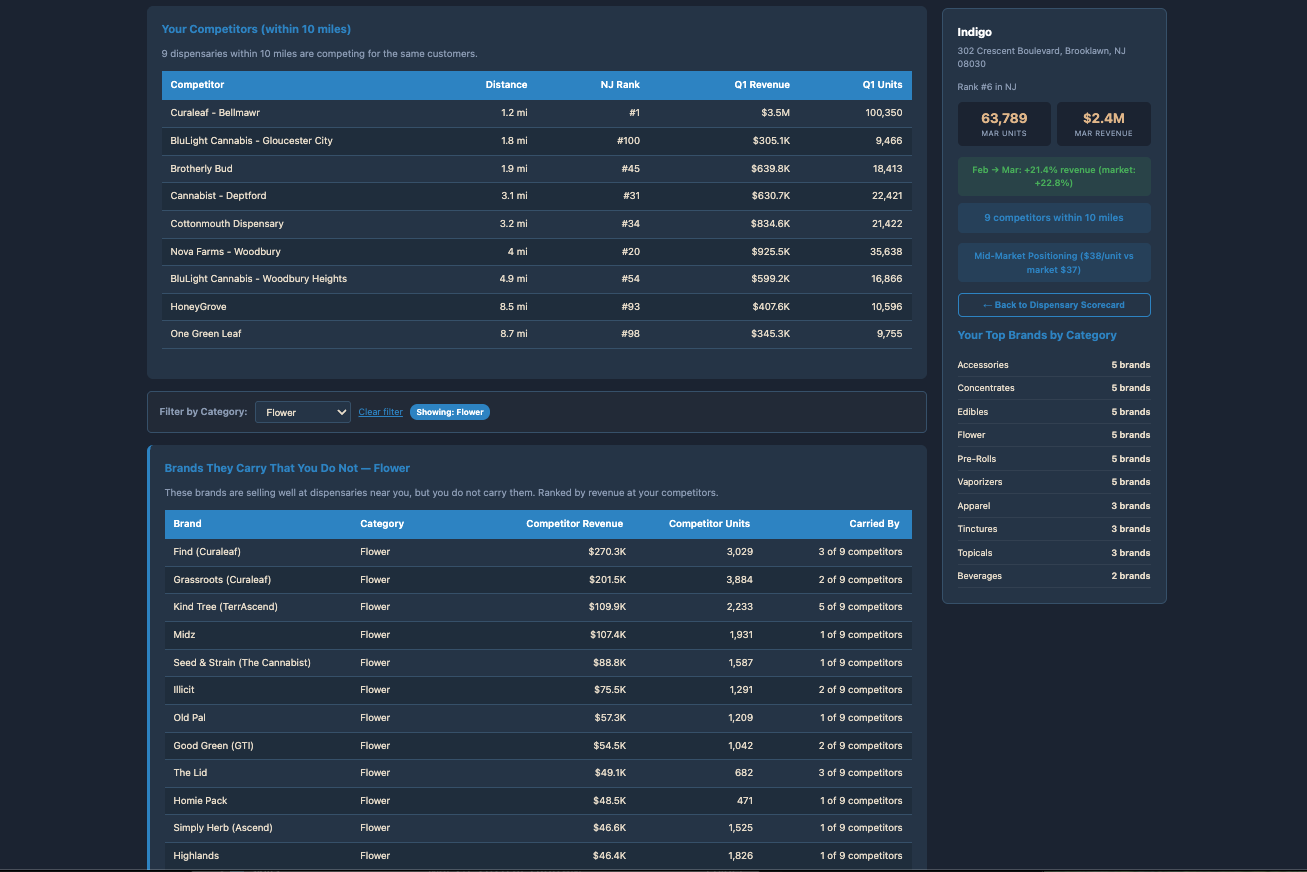Screen dimensions: 1307x872
Task: Click the Concentrates category in sidebar
Action: click(1054, 388)
